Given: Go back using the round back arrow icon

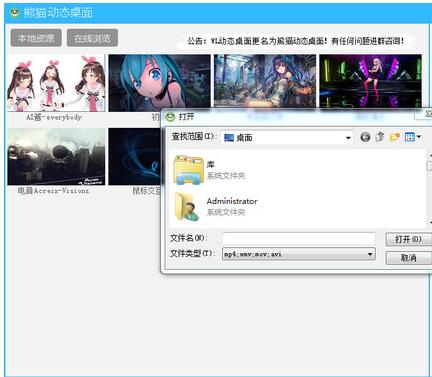Looking at the screenshot, I should tap(365, 137).
